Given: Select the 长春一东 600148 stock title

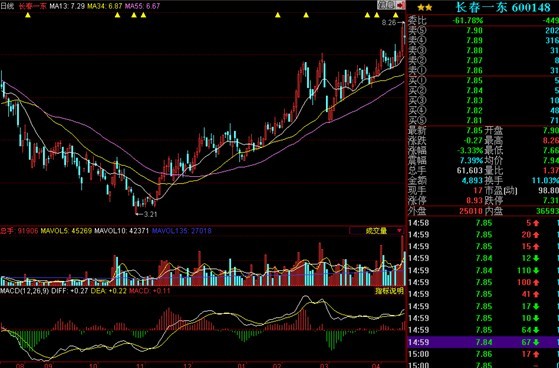Looking at the screenshot, I should (503, 7).
